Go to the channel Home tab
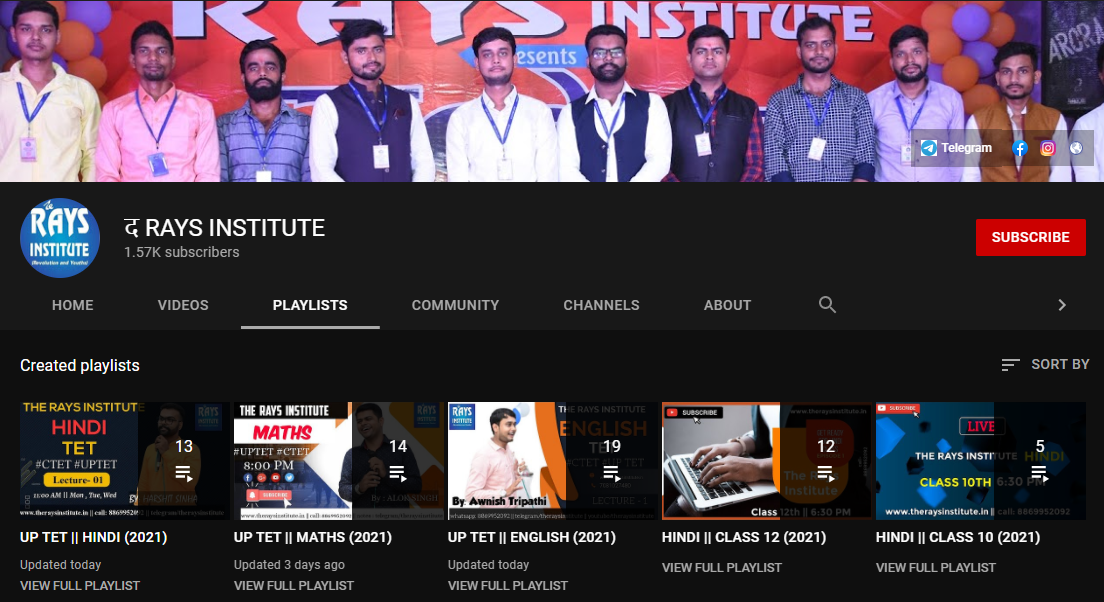This screenshot has width=1104, height=602. coord(73,305)
